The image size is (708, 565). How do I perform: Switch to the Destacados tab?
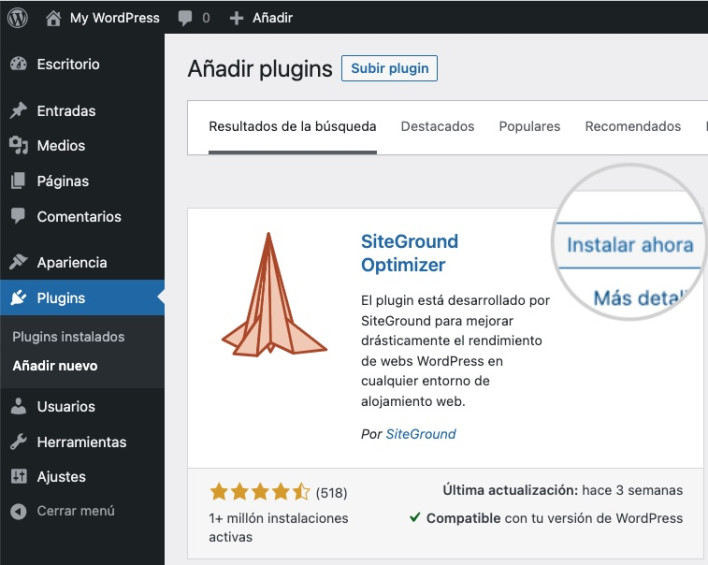pos(438,126)
